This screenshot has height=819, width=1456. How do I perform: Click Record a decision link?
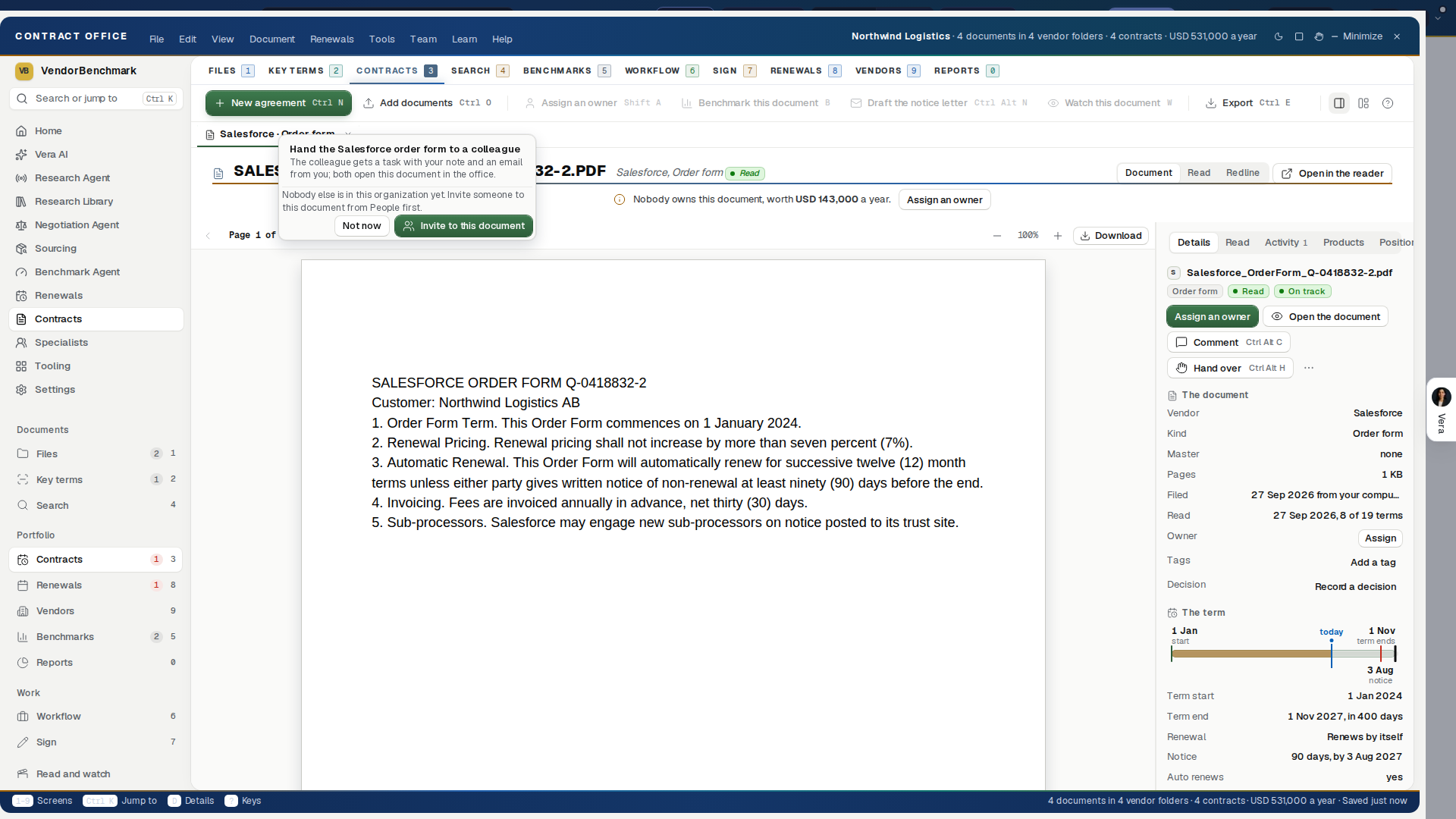1355,587
